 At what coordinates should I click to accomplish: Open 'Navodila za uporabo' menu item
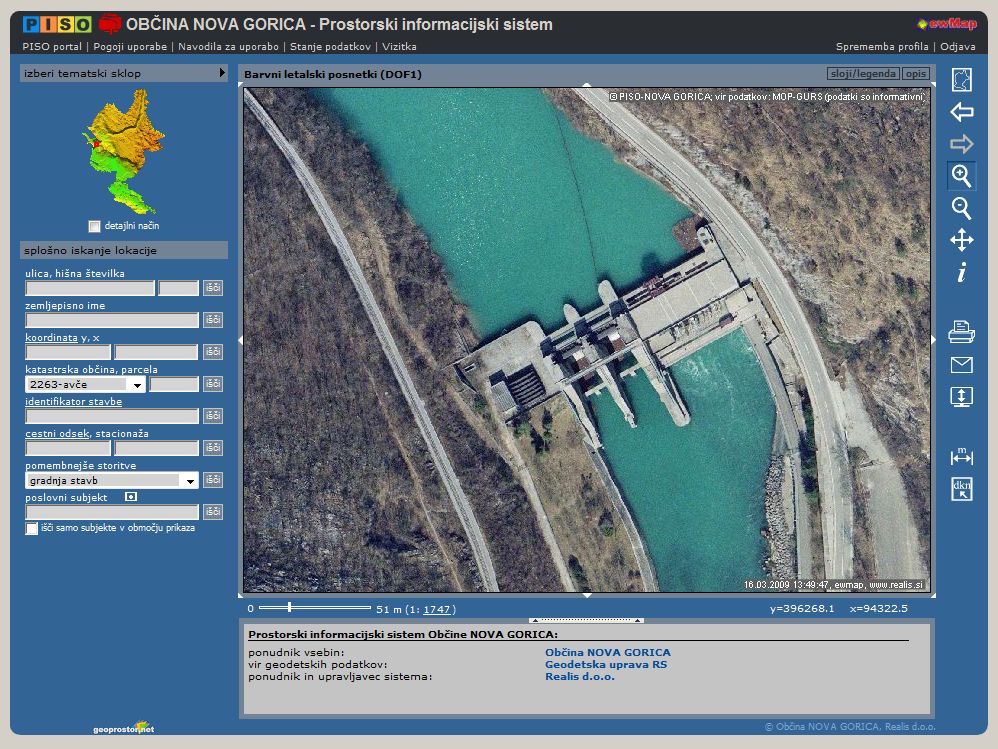click(230, 46)
